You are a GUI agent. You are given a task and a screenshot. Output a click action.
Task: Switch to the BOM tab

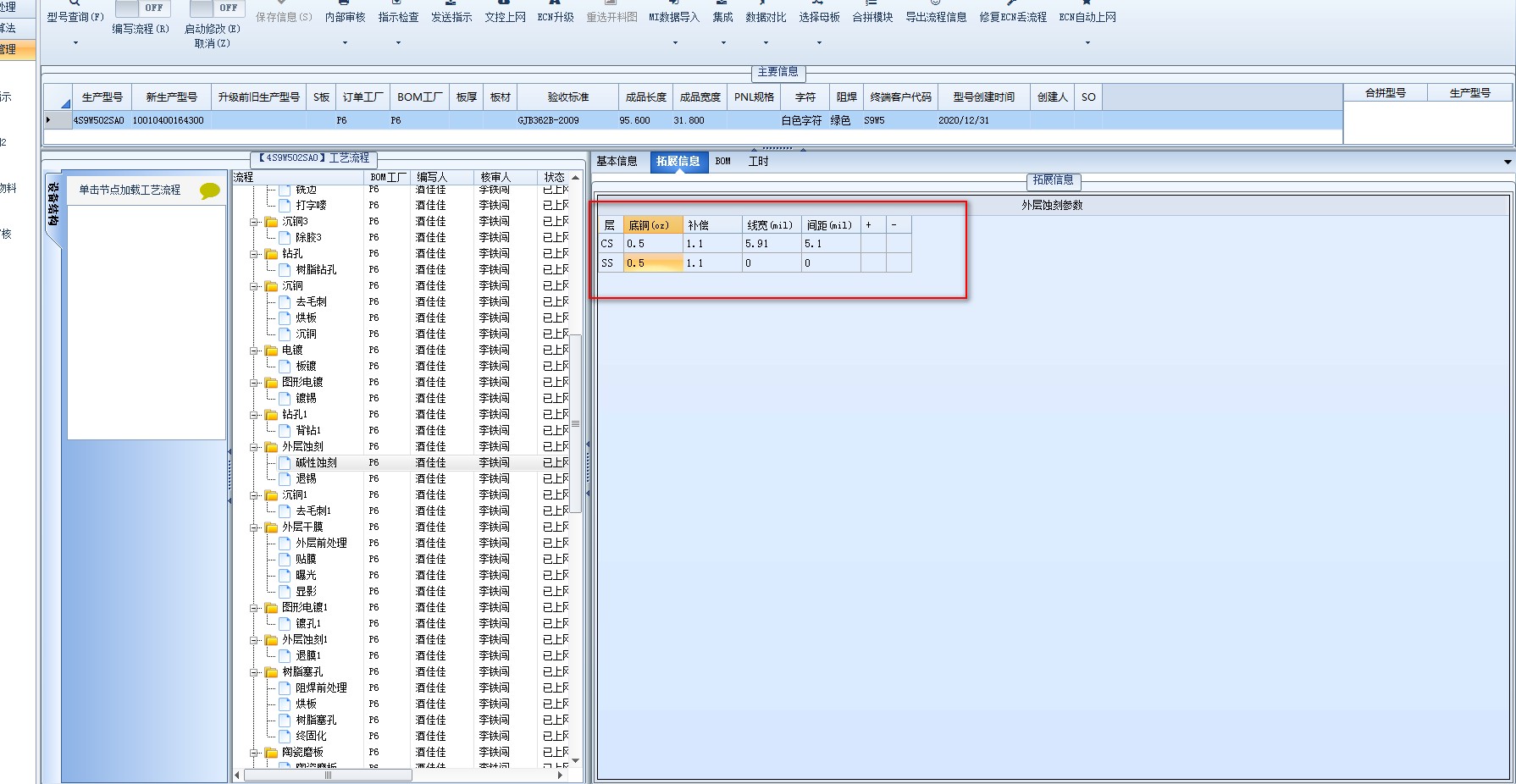[x=722, y=162]
